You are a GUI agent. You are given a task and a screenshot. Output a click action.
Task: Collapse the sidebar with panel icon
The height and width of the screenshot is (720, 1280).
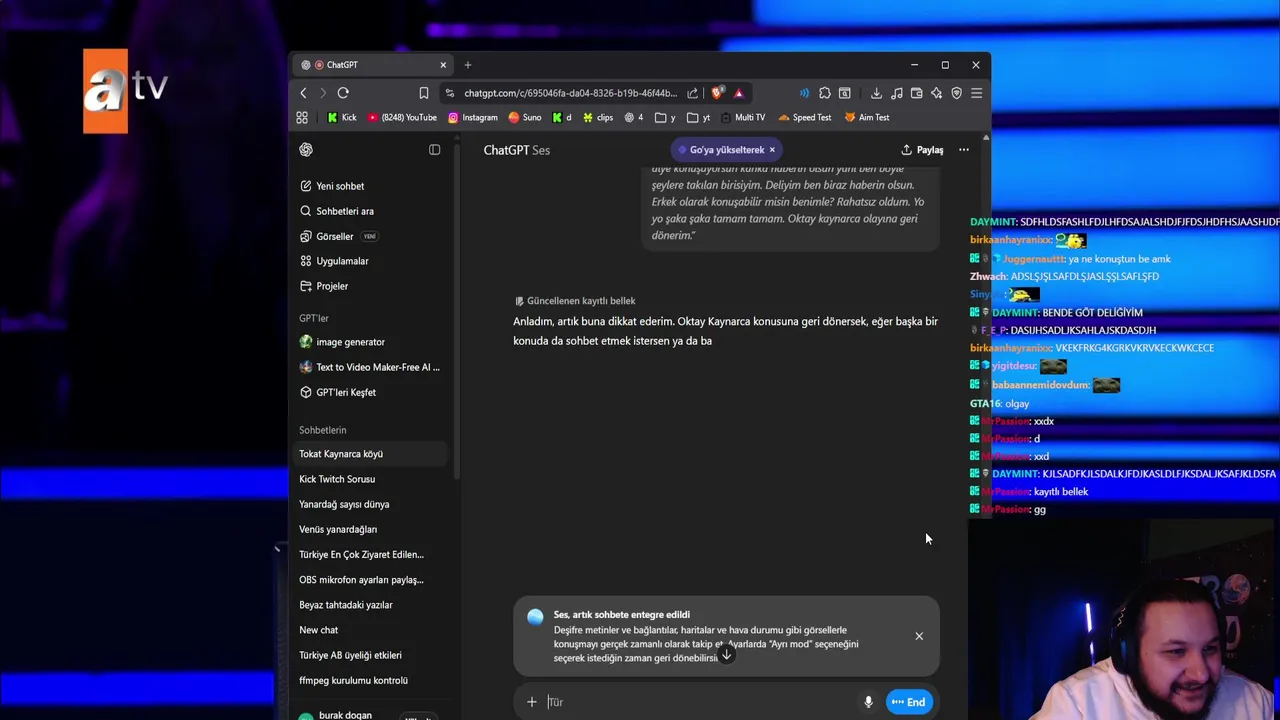(434, 150)
